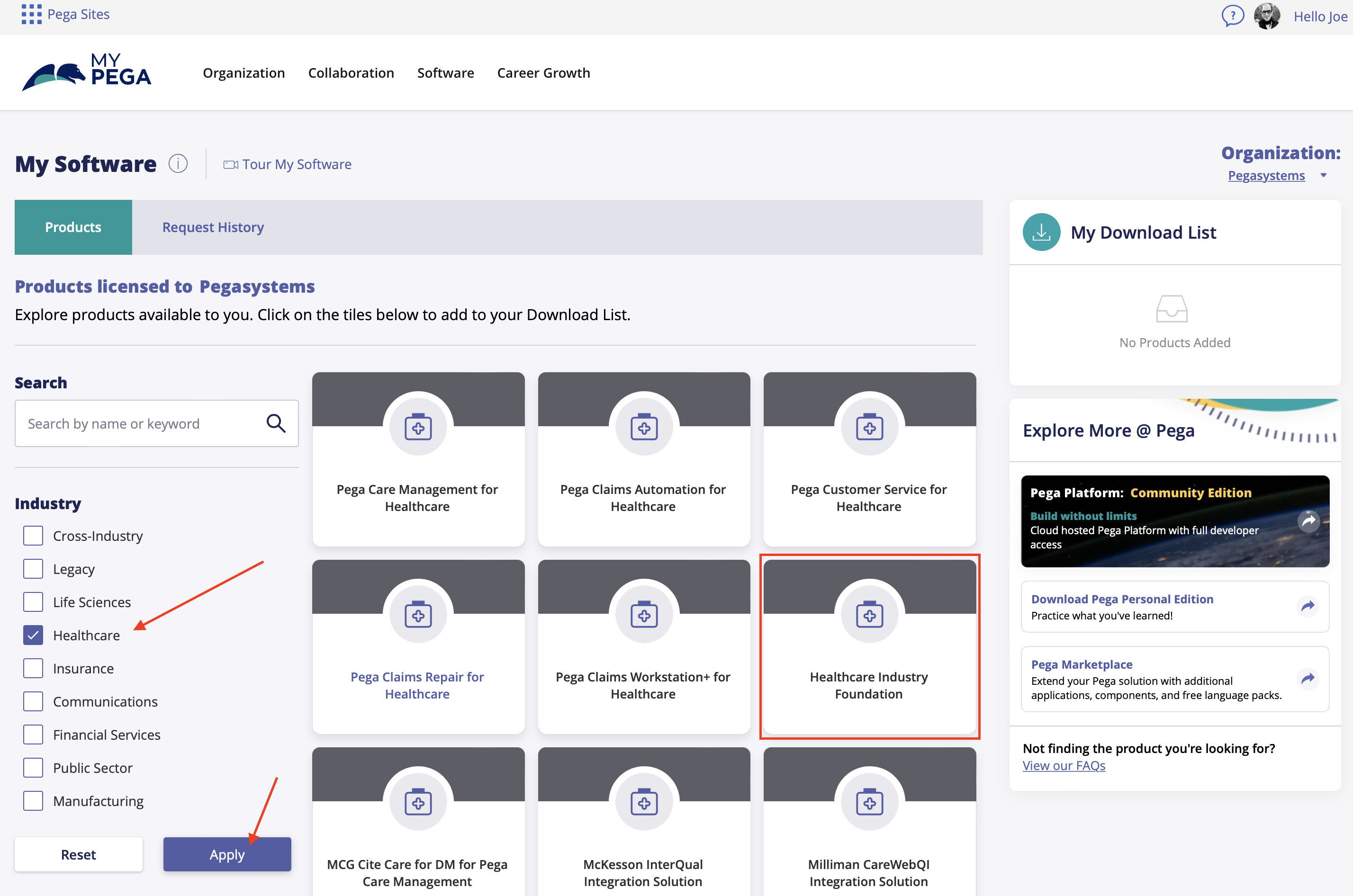Click the My Software info icon
Screen dimensions: 1353x896
pyautogui.click(x=178, y=164)
